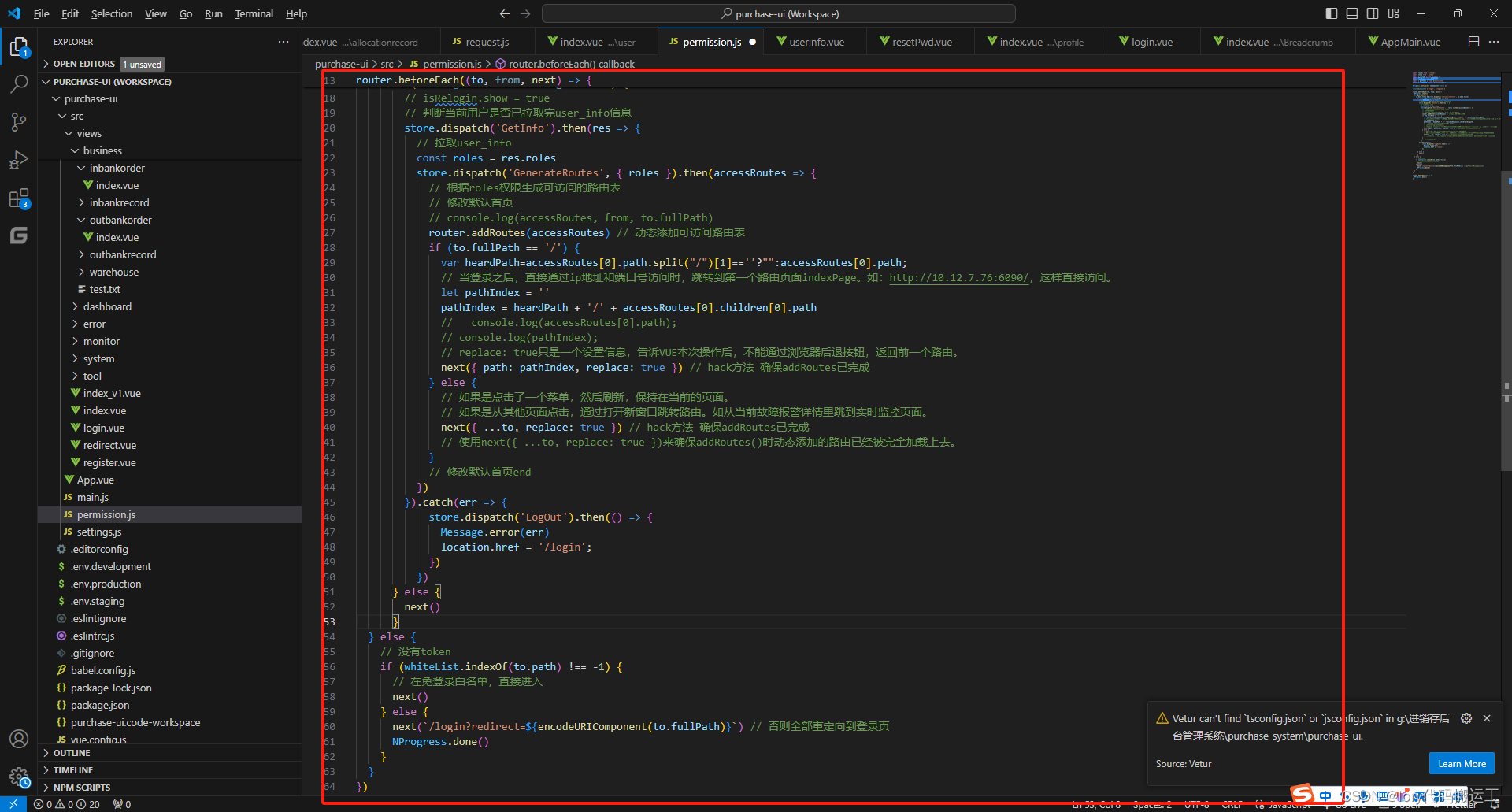This screenshot has height=812, width=1512.
Task: Click Learn More in Vetur notification
Action: (1462, 764)
